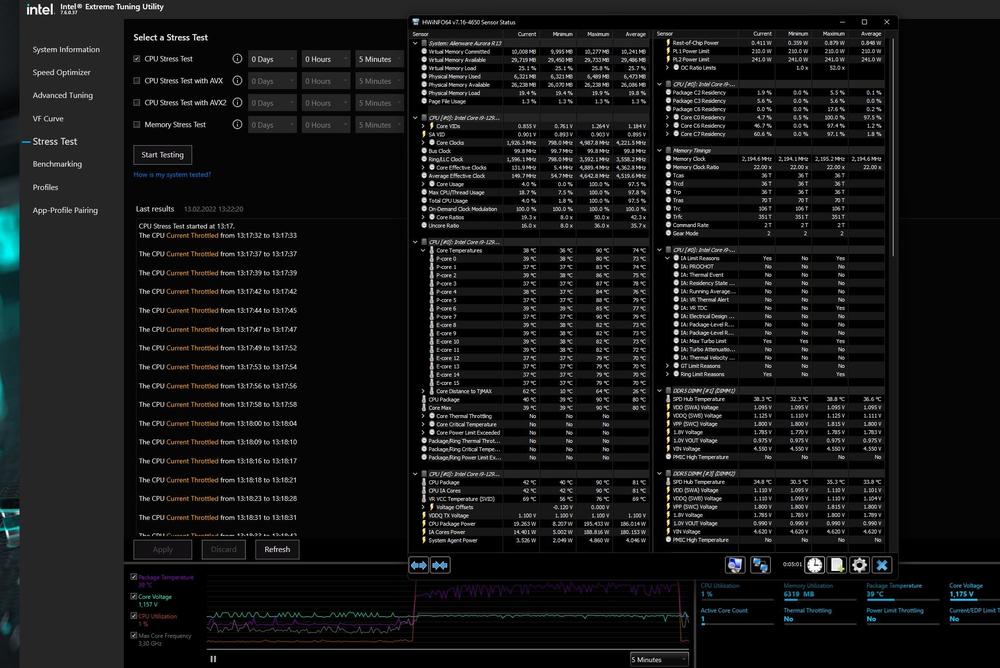
Task: Check the Memory Stress Test box
Action: (137, 125)
